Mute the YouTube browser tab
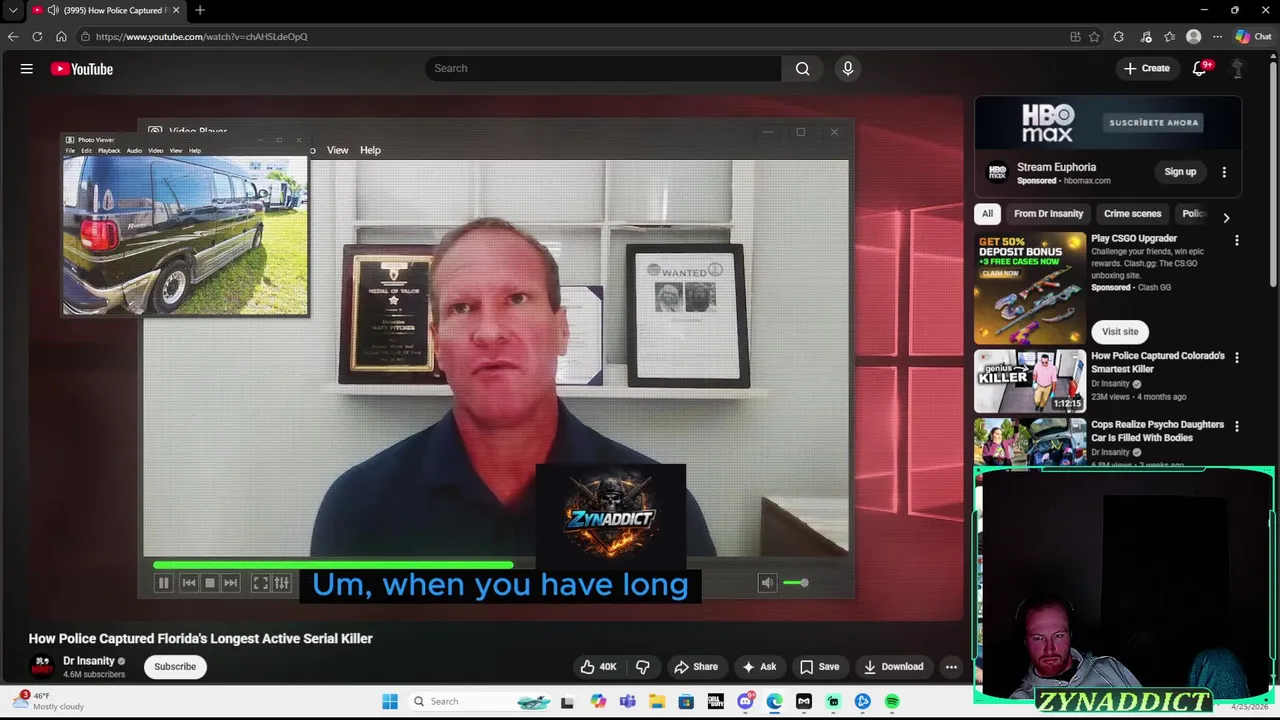 (x=53, y=10)
